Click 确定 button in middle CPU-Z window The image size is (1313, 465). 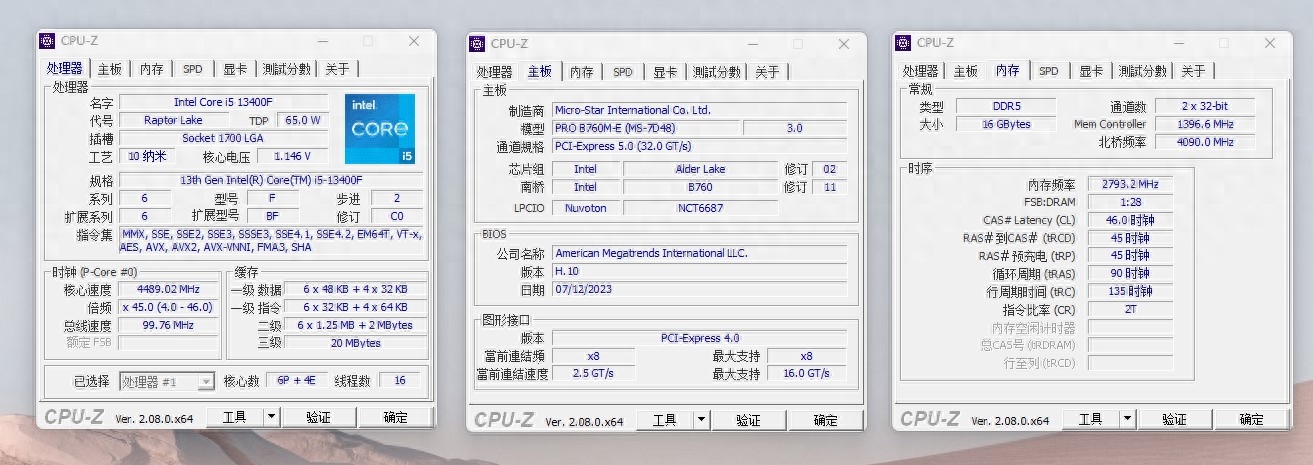(x=825, y=420)
